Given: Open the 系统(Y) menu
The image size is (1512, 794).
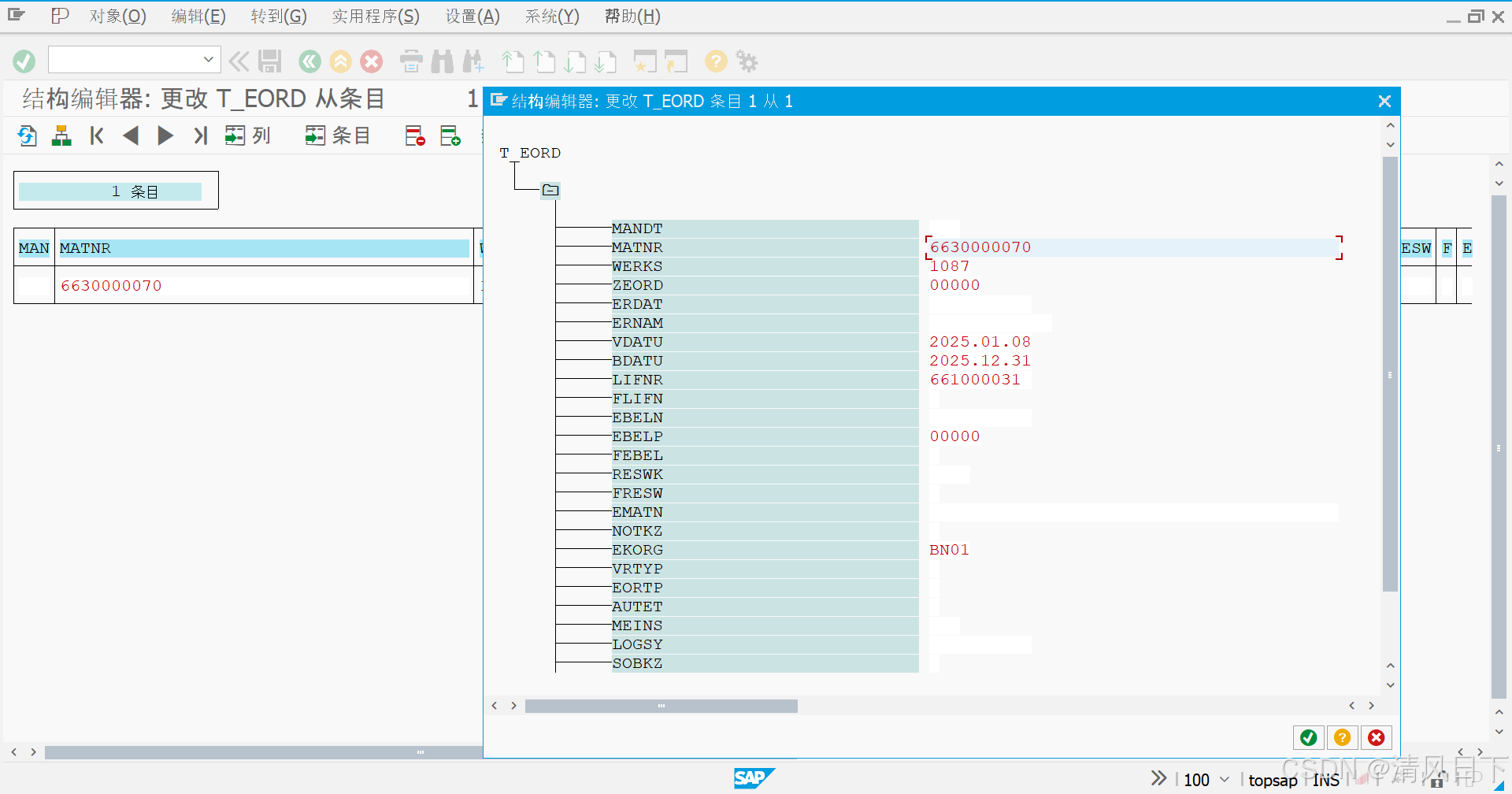Looking at the screenshot, I should coord(552,16).
